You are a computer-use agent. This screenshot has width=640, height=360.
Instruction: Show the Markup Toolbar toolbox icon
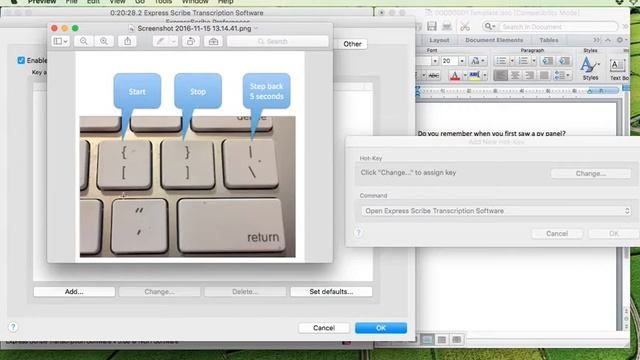click(213, 41)
